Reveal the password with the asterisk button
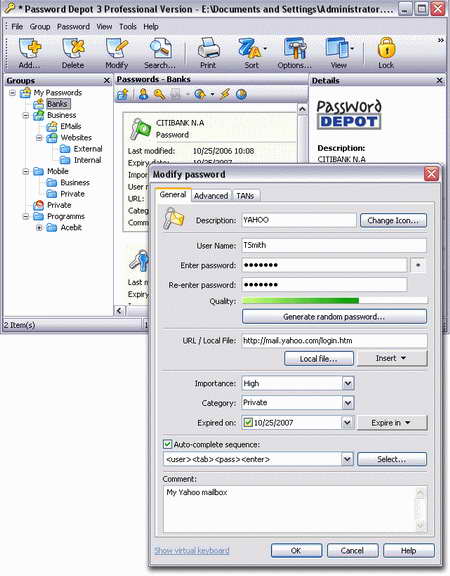Viewport: 450px width, 576px height. [418, 265]
